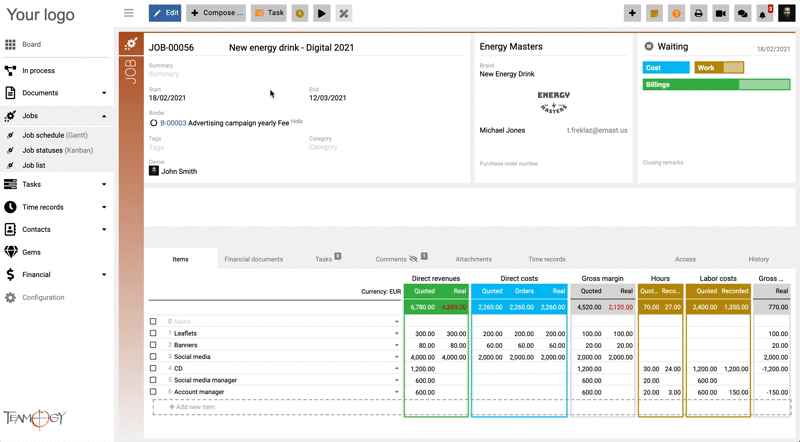
Task: Click the yellow Work progress bar
Action: point(719,67)
